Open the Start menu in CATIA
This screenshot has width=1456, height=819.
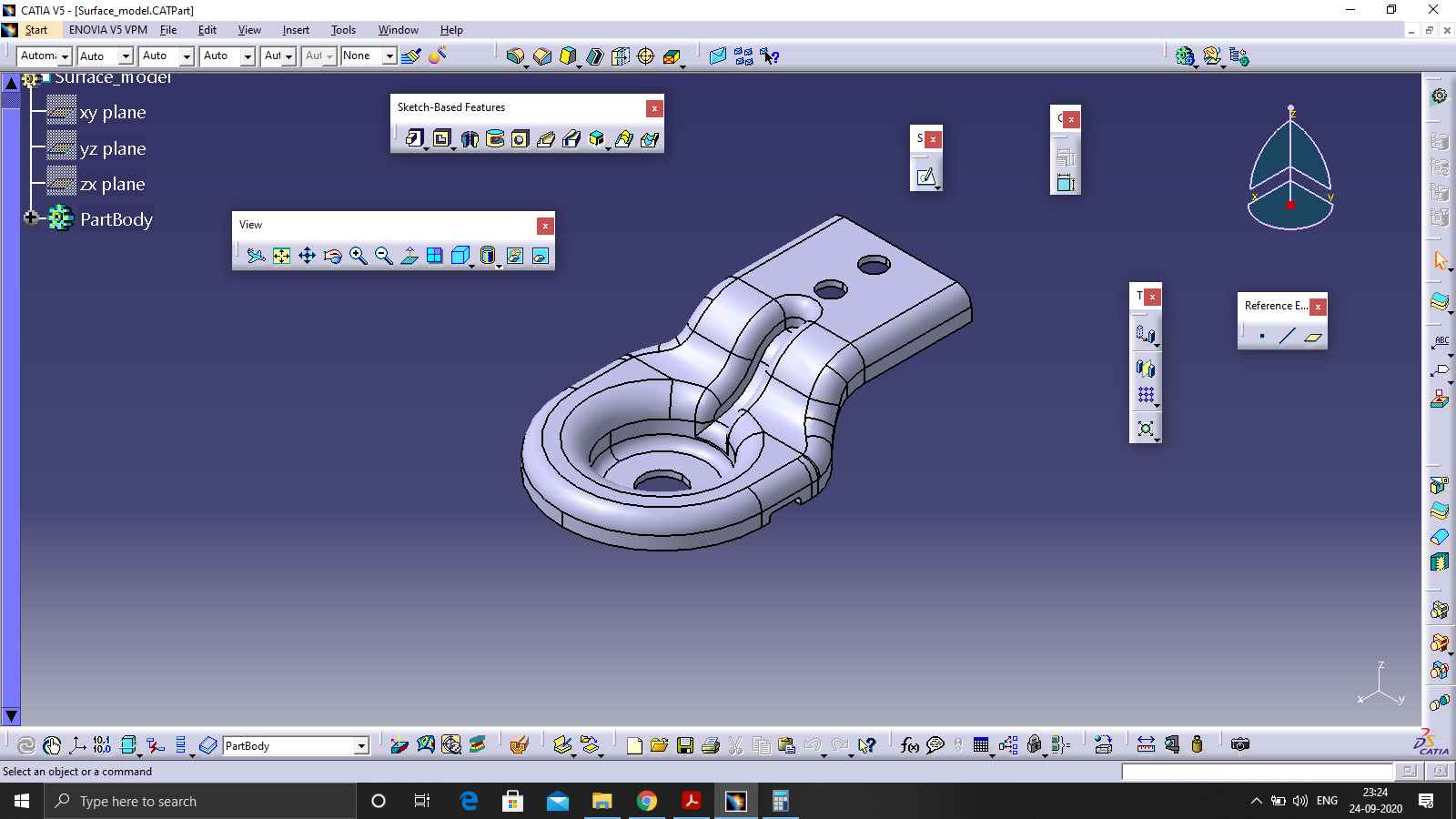36,30
